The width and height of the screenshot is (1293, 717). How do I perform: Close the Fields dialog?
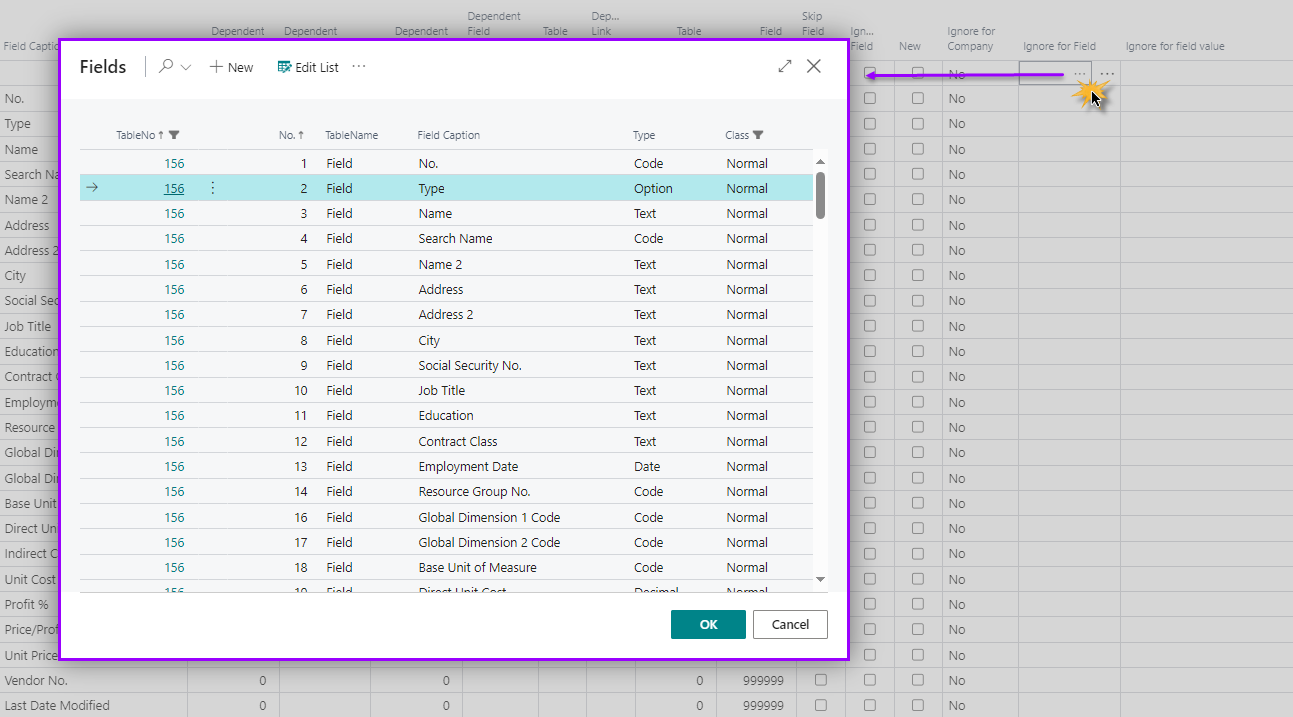click(814, 66)
